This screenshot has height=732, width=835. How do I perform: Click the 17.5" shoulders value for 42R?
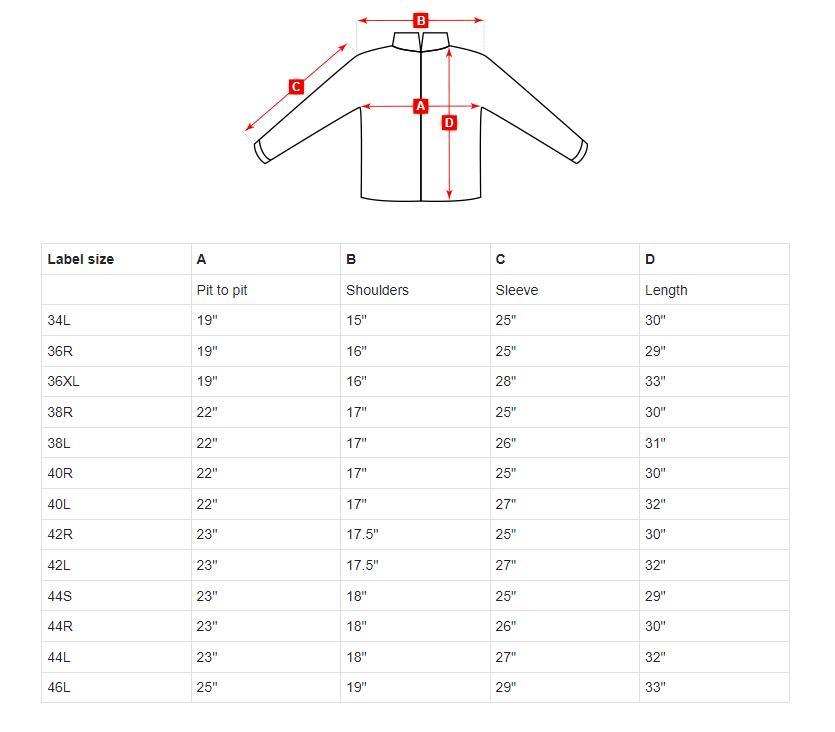(x=362, y=534)
